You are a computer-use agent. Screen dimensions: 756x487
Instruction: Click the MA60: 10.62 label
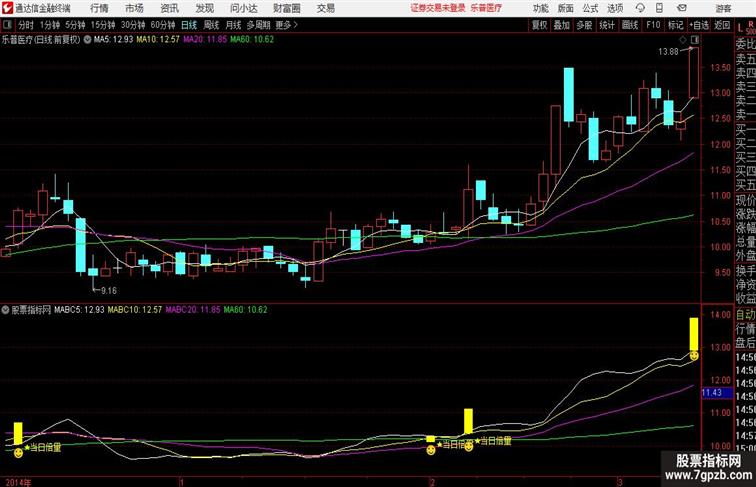(x=252, y=40)
